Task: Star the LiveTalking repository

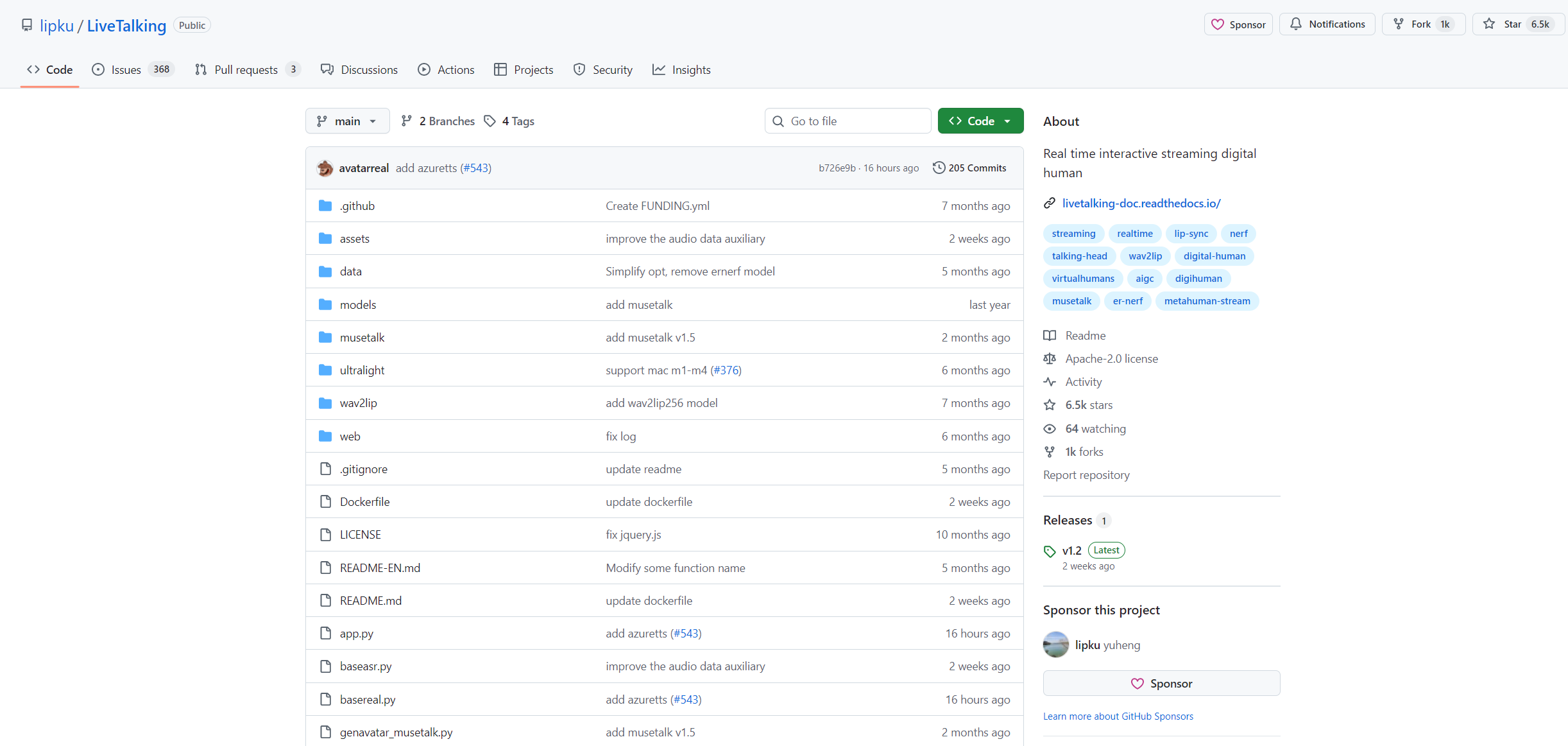Action: [x=1518, y=24]
